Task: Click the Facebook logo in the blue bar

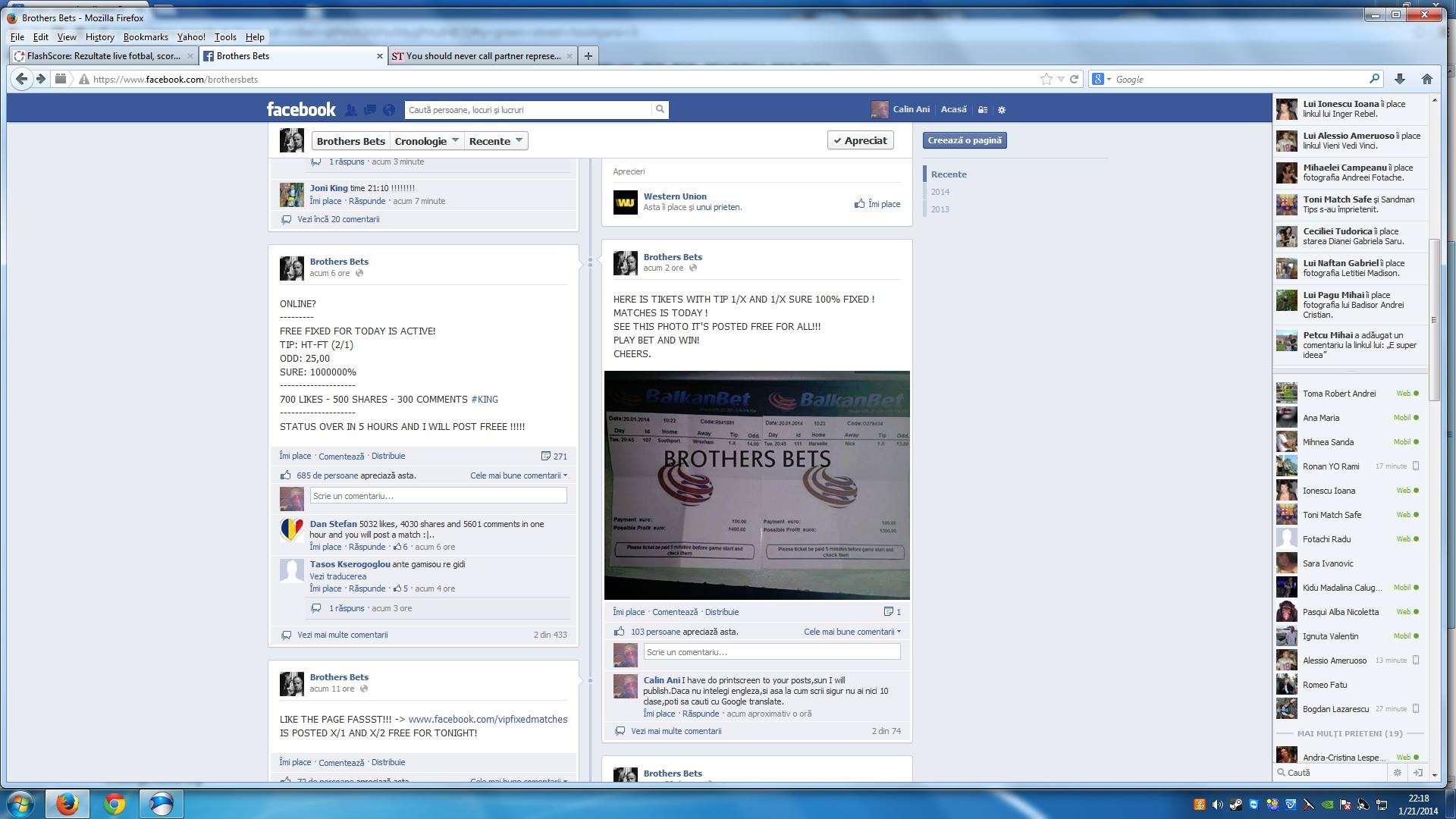Action: click(301, 109)
